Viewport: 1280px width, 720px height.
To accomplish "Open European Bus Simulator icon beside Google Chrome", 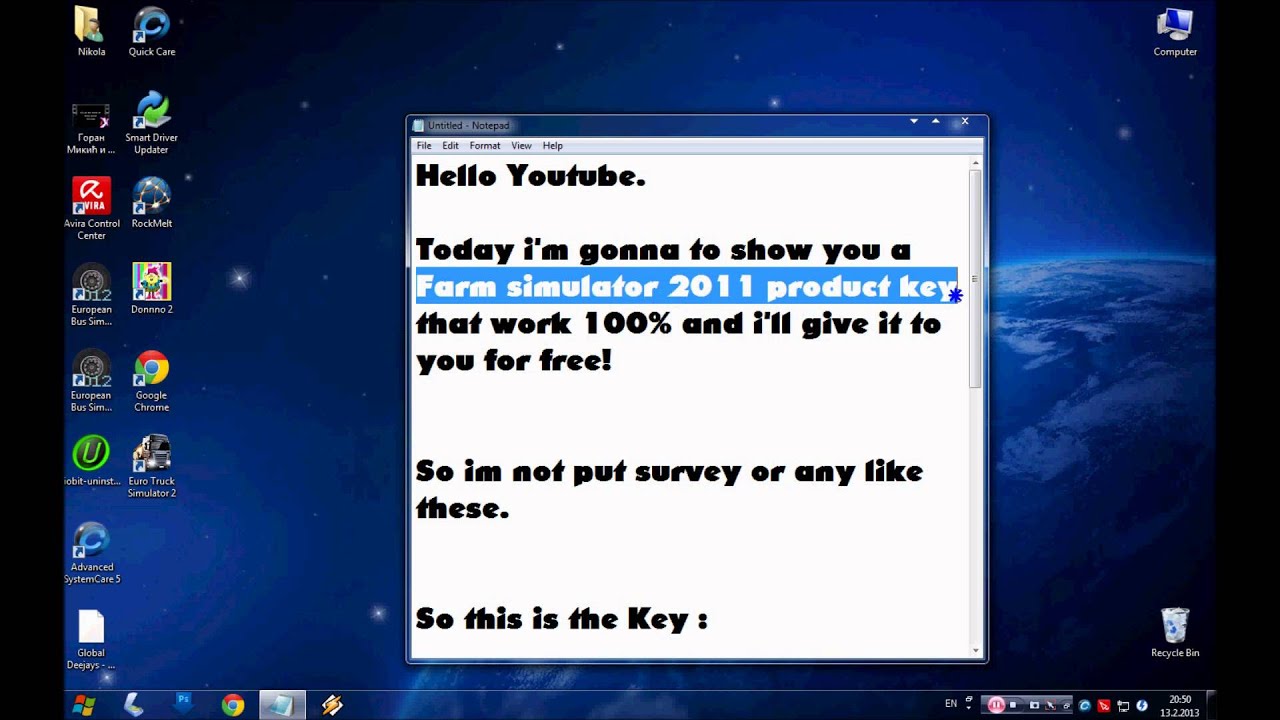I will (91, 380).
